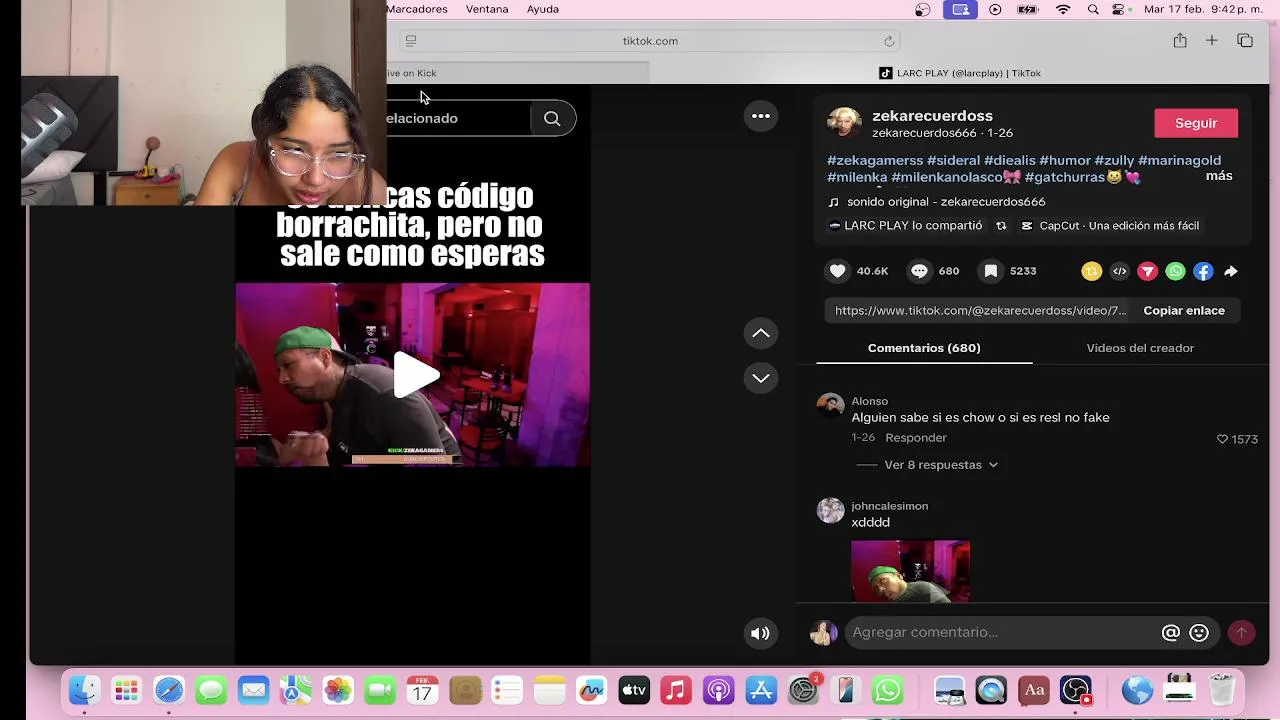Click Copiar enlace button
Screen dimensions: 1280x720
[x=1184, y=311]
